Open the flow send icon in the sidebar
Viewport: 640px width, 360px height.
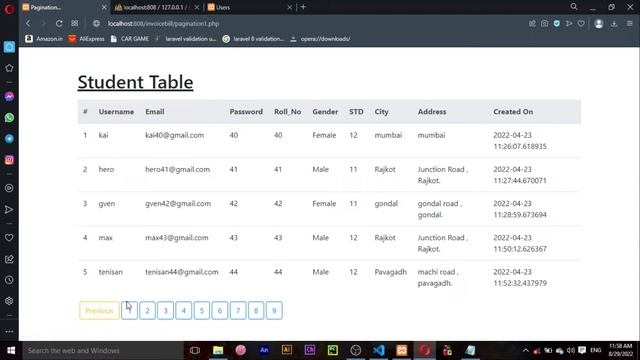(9, 210)
